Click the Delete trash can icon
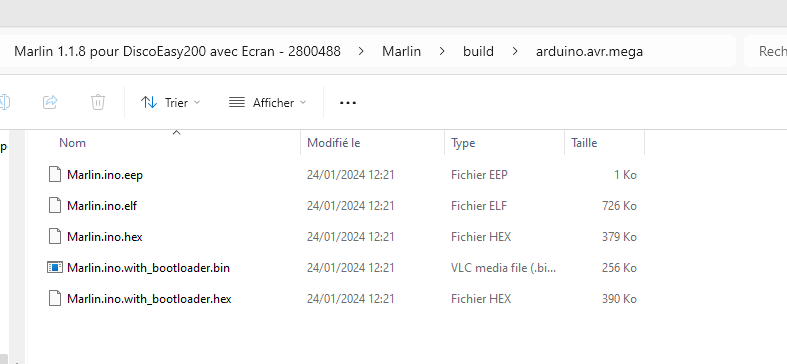Viewport: 787px width, 364px height. pos(98,102)
